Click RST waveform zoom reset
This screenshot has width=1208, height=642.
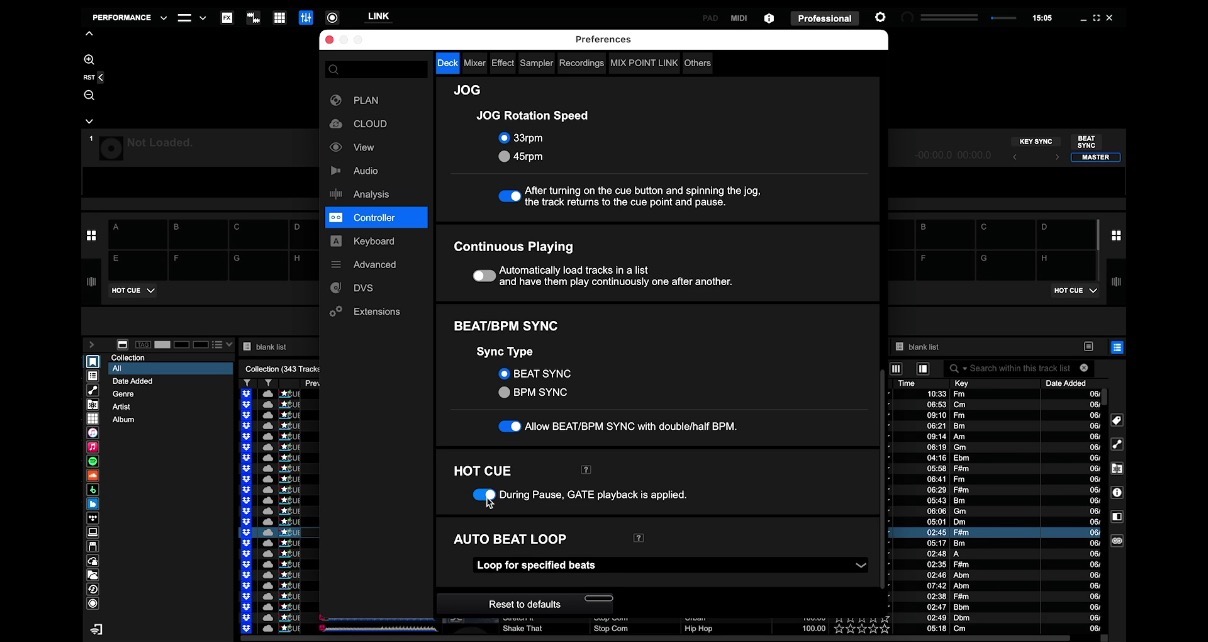(x=89, y=77)
